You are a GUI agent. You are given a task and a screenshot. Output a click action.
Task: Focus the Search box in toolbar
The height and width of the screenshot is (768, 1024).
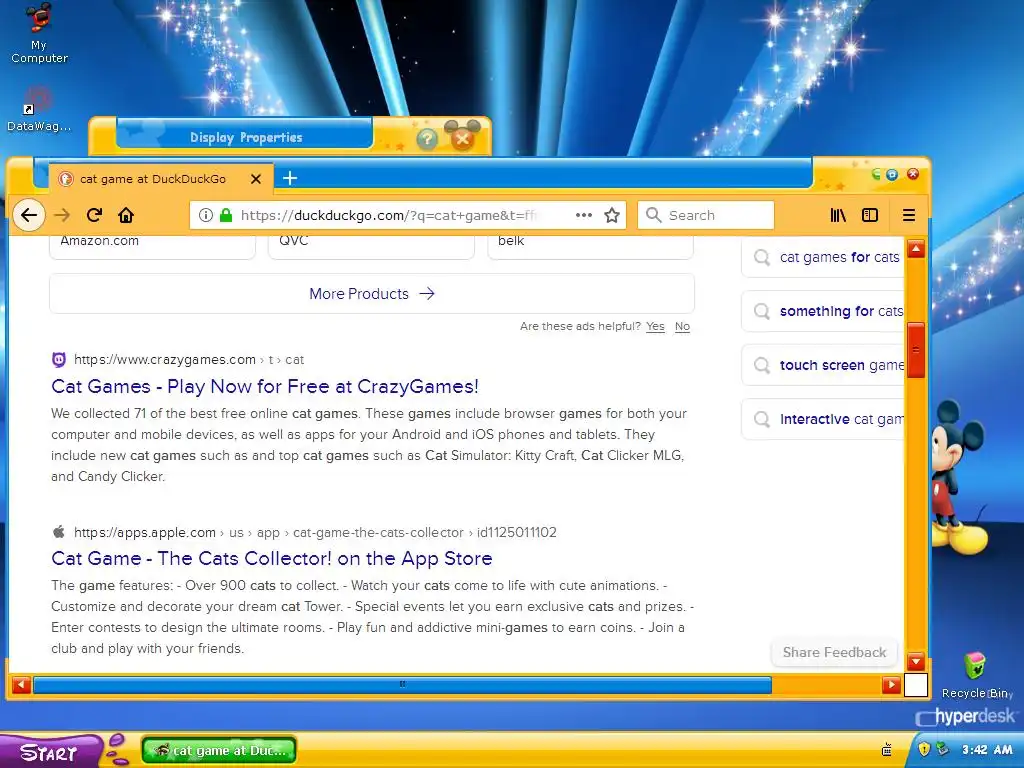point(706,215)
